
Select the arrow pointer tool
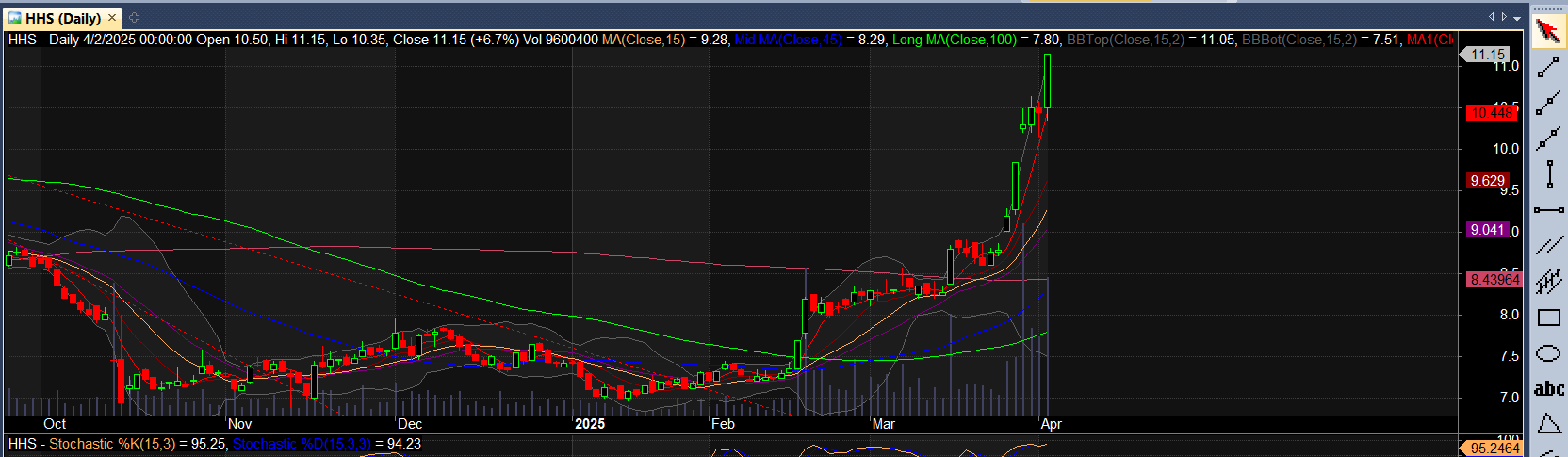pyautogui.click(x=1548, y=31)
